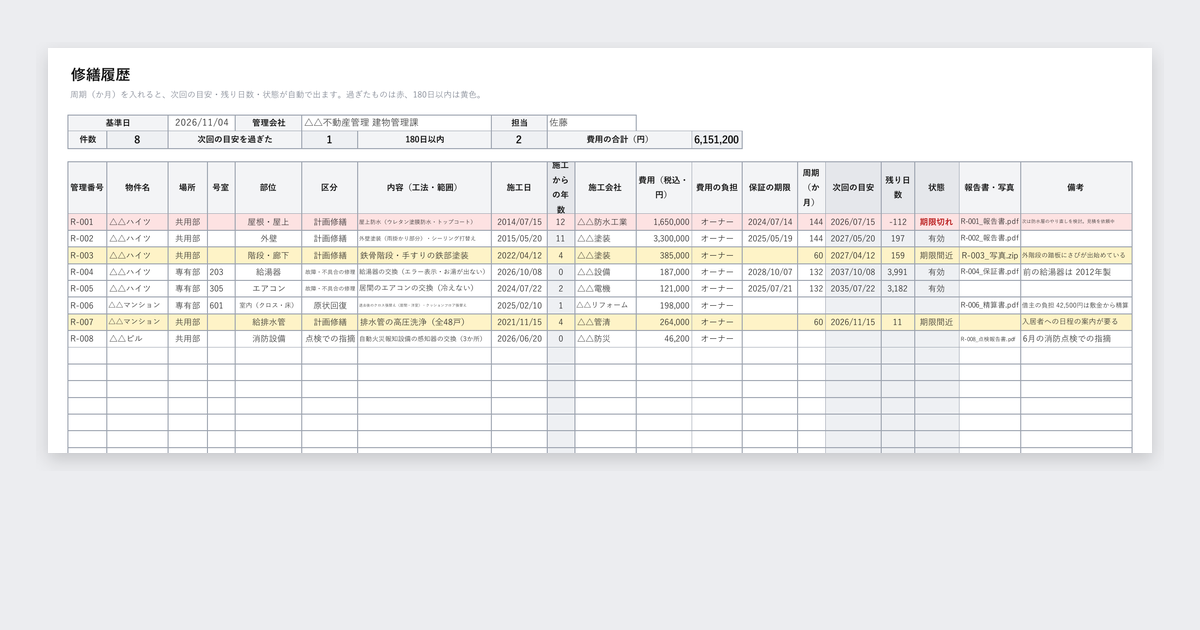This screenshot has width=1200, height=630.
Task: Select the 階段・廊下 part cell
Action: (x=268, y=255)
